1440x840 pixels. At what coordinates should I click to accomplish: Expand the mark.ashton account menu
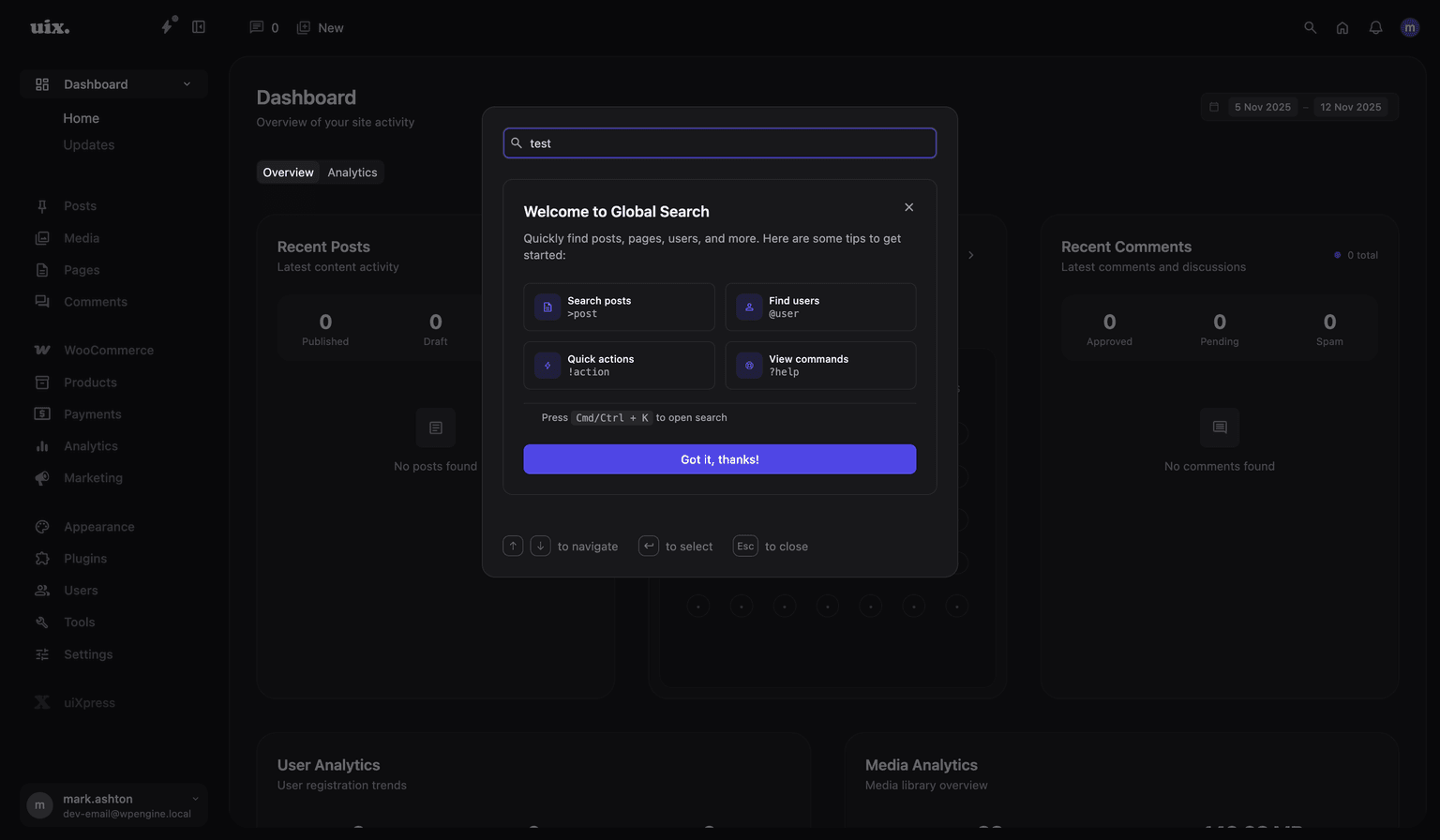point(196,805)
